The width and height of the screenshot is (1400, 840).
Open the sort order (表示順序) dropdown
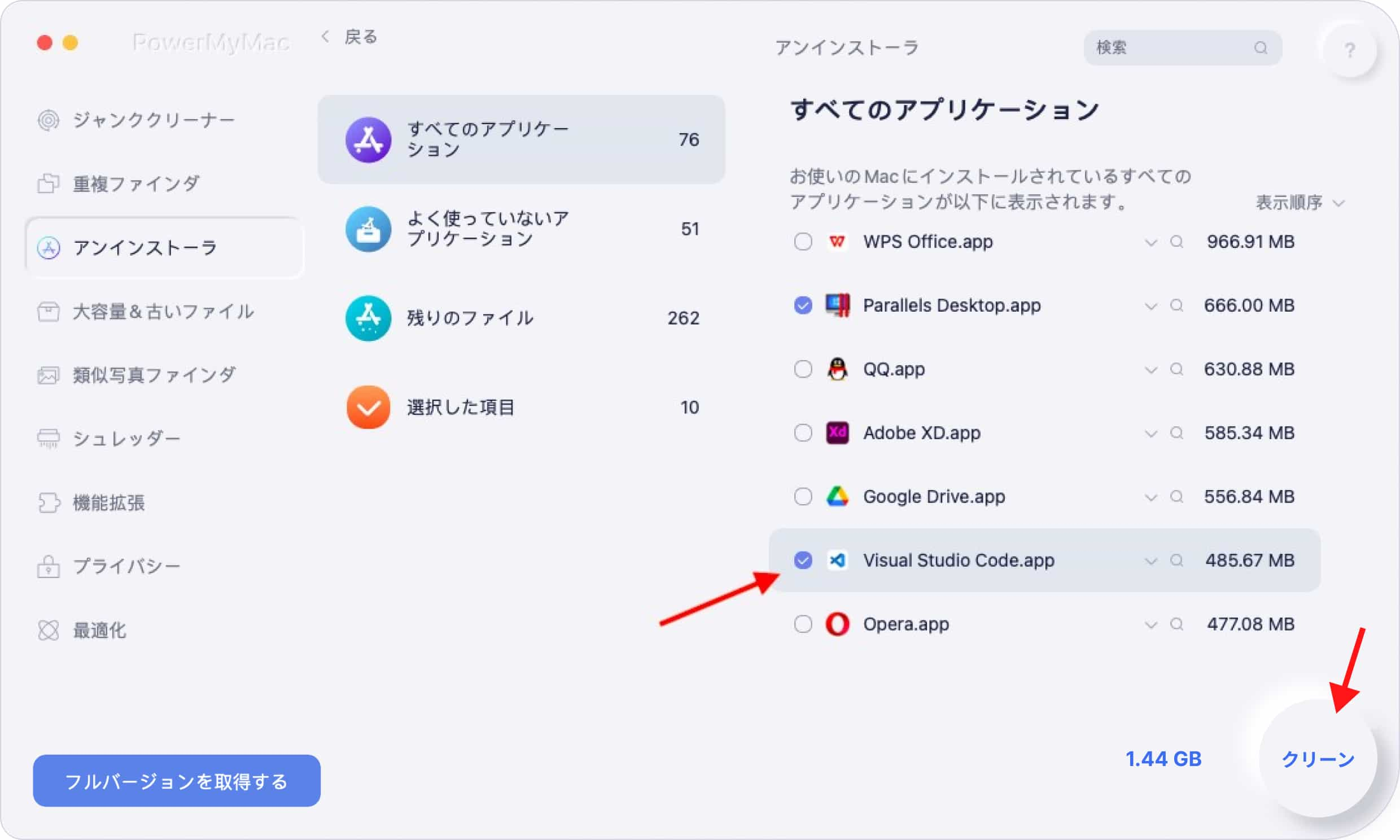point(1300,203)
